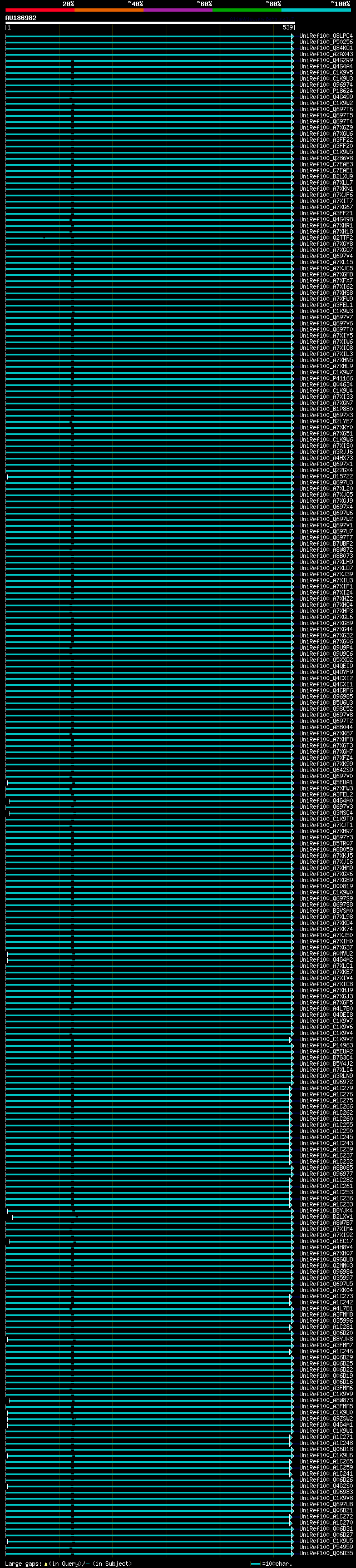Image resolution: width=356 pixels, height=1568 pixels.
Task: Click the Large gaps legend text
Action: [69, 1563]
